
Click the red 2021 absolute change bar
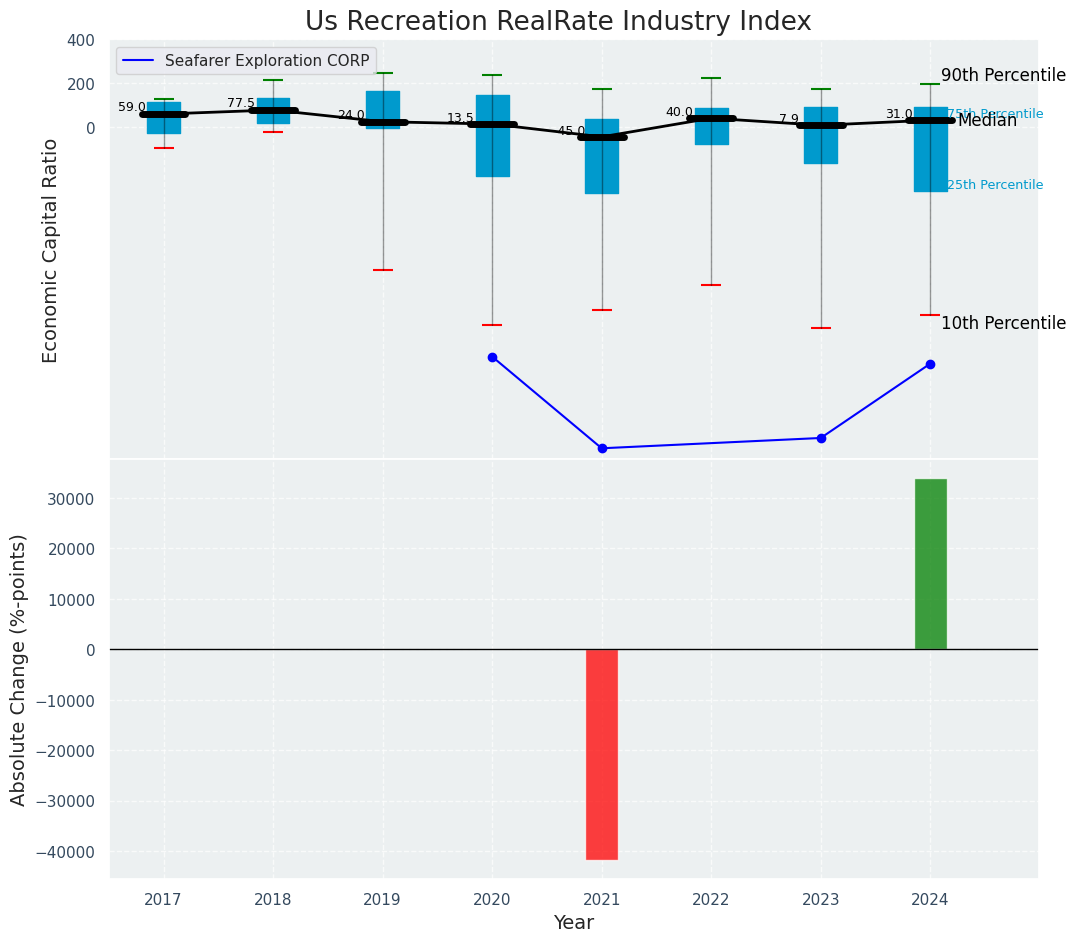tap(601, 754)
